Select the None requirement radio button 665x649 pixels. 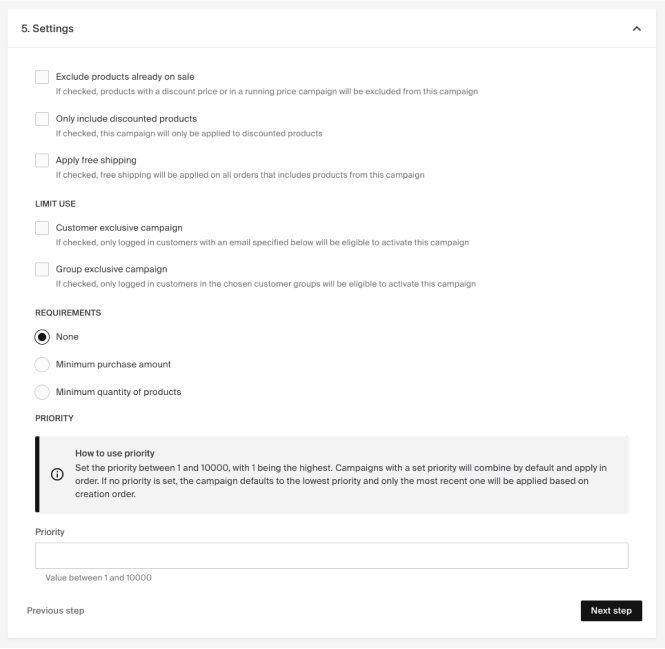(42, 337)
